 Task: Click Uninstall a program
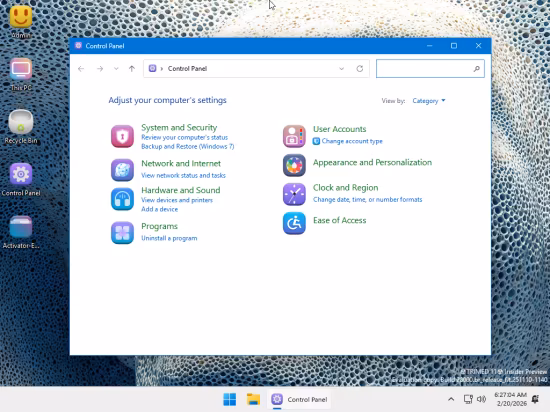tap(169, 238)
